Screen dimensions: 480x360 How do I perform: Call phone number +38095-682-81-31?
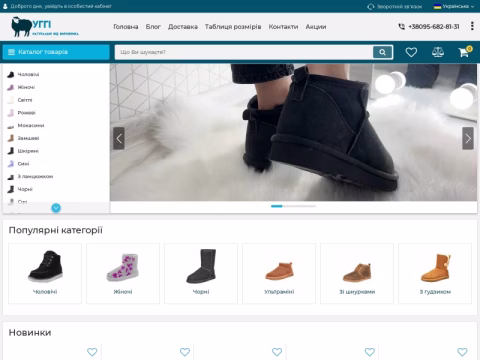click(434, 26)
